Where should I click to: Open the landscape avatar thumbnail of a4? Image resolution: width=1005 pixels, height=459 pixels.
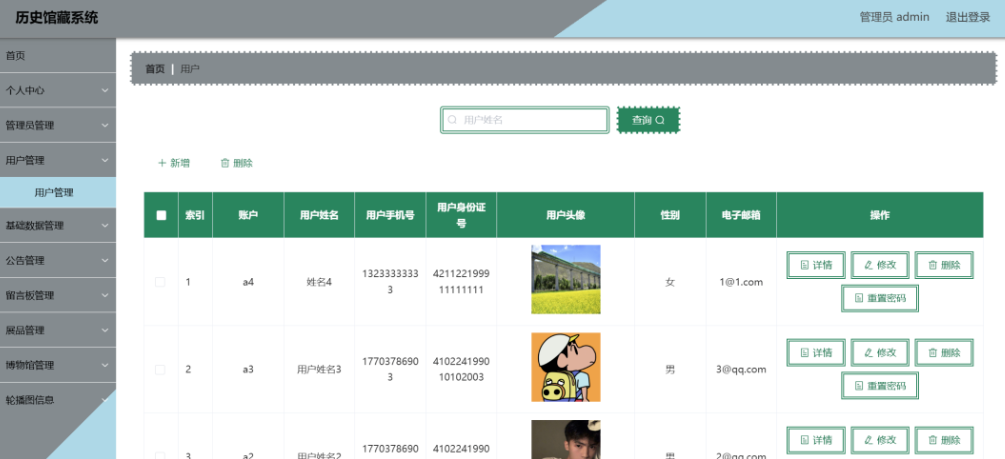pos(566,280)
